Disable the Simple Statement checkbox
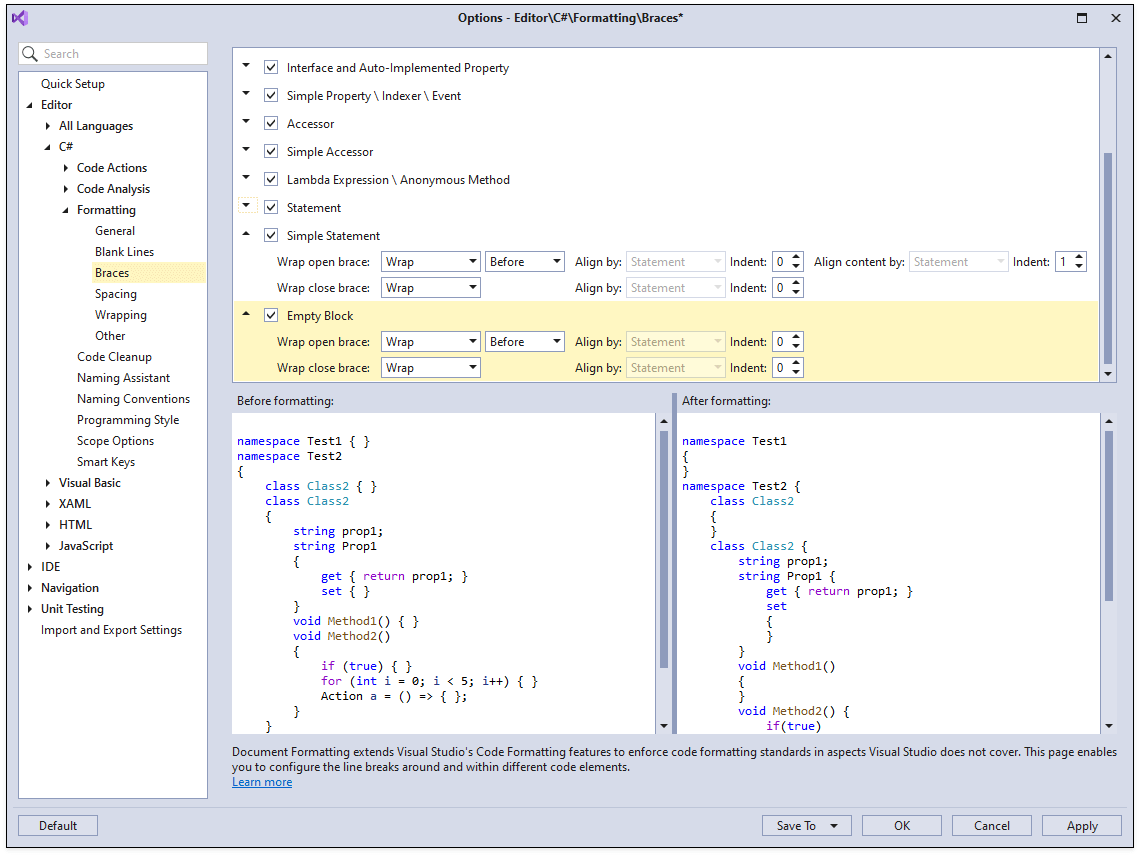This screenshot has width=1140, height=856. pos(271,236)
